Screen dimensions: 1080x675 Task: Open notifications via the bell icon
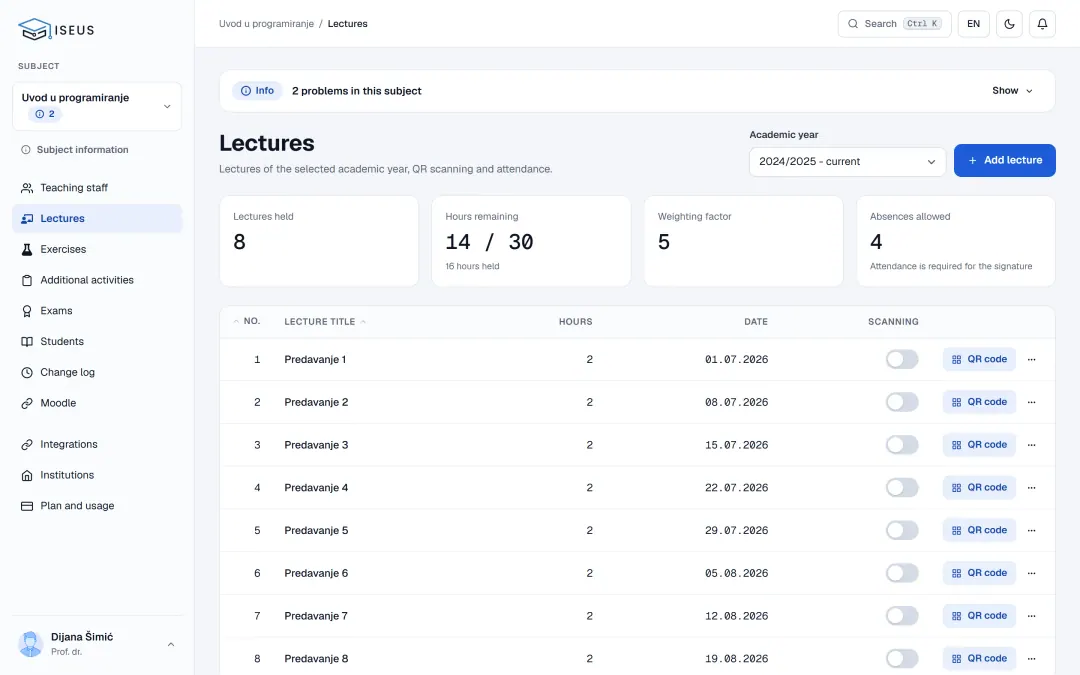click(x=1042, y=23)
